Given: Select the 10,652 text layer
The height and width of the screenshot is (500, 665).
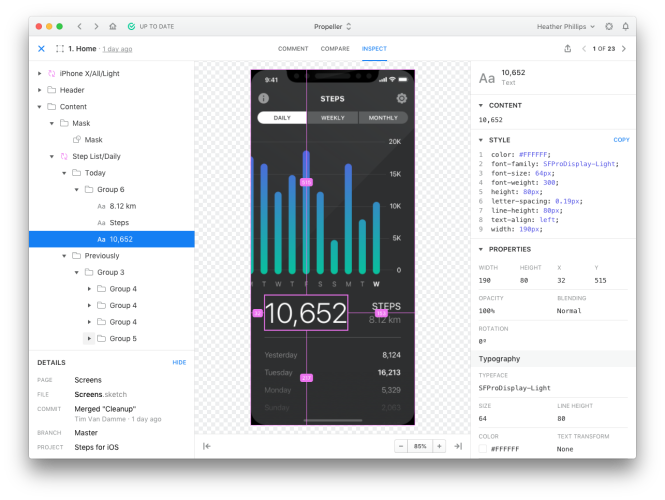Looking at the screenshot, I should (x=112, y=239).
